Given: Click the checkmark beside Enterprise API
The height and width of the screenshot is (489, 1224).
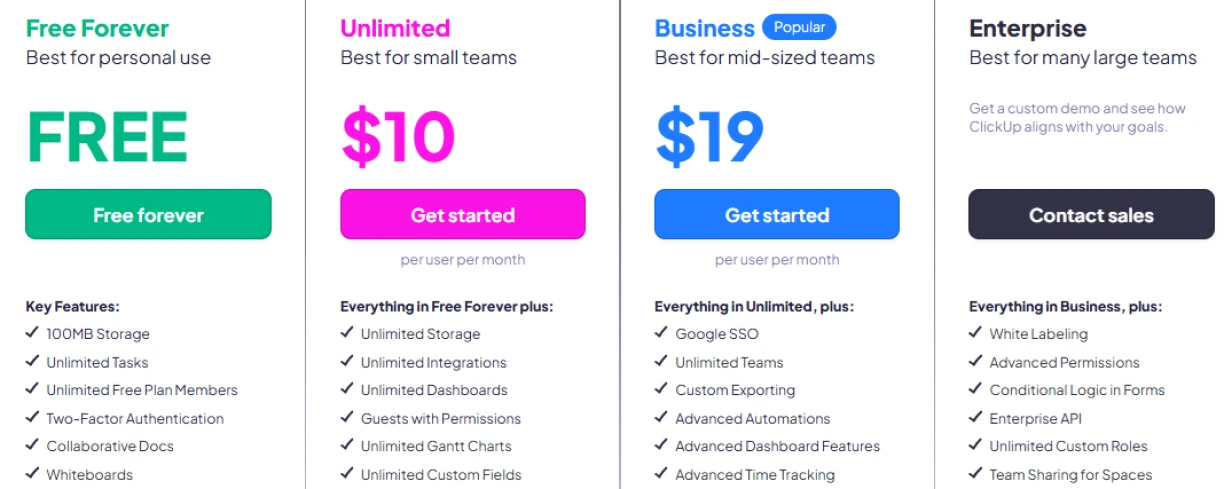Looking at the screenshot, I should point(975,418).
